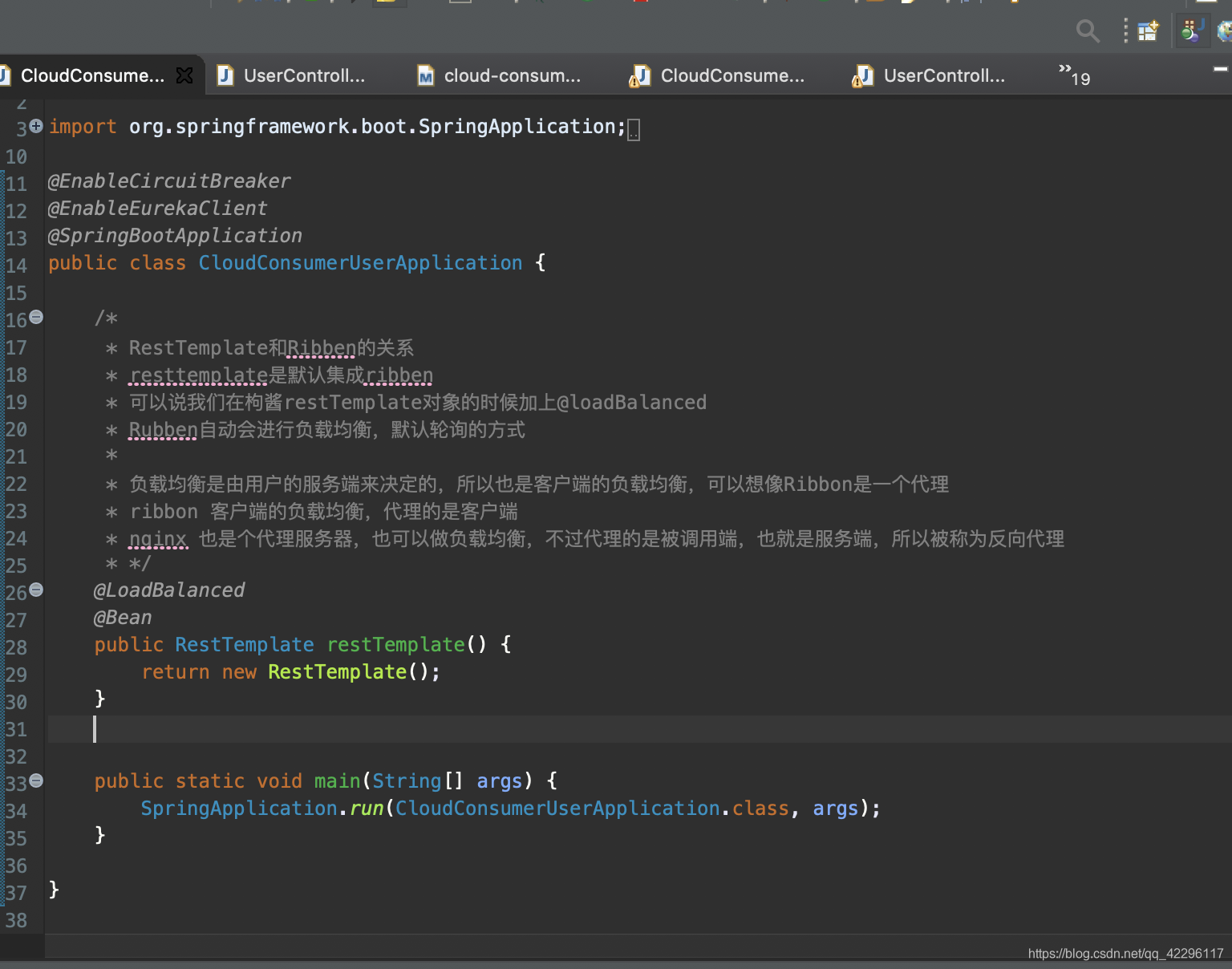Image resolution: width=1232 pixels, height=969 pixels.
Task: Collapse the comment block at line 16
Action: click(x=36, y=317)
